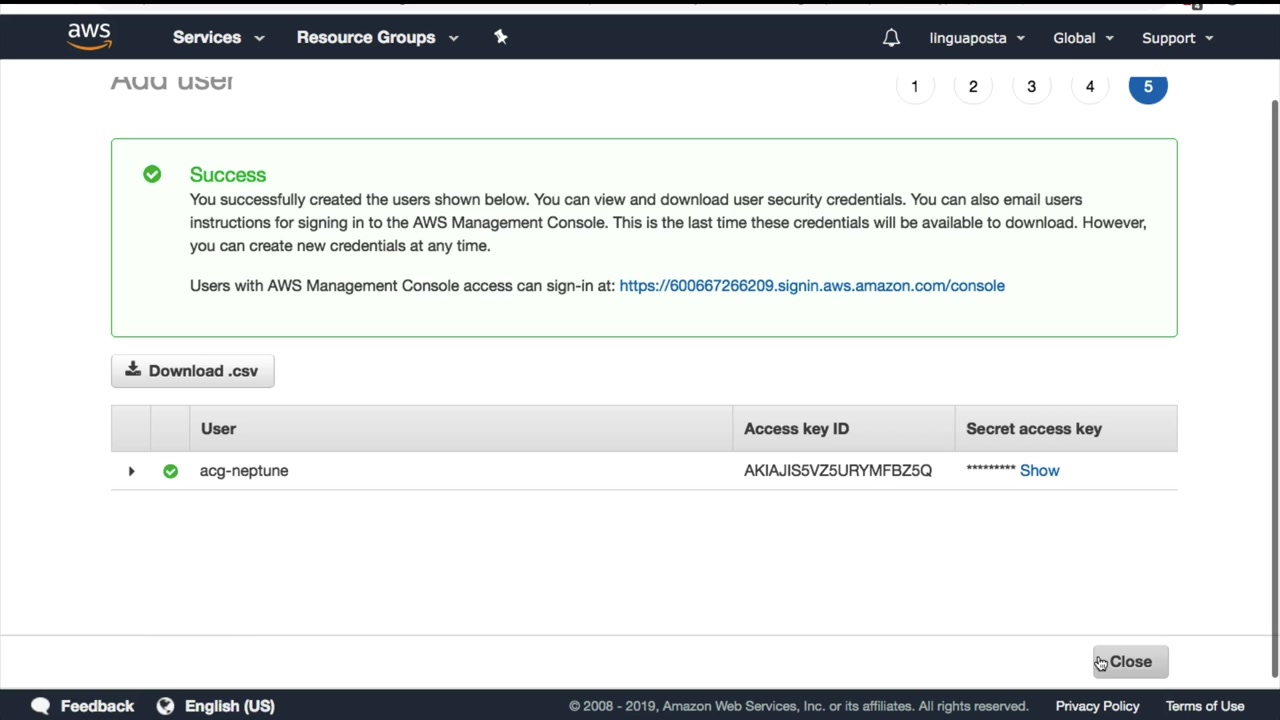This screenshot has width=1280, height=720.
Task: Download the credentials .csv file
Action: coord(192,371)
